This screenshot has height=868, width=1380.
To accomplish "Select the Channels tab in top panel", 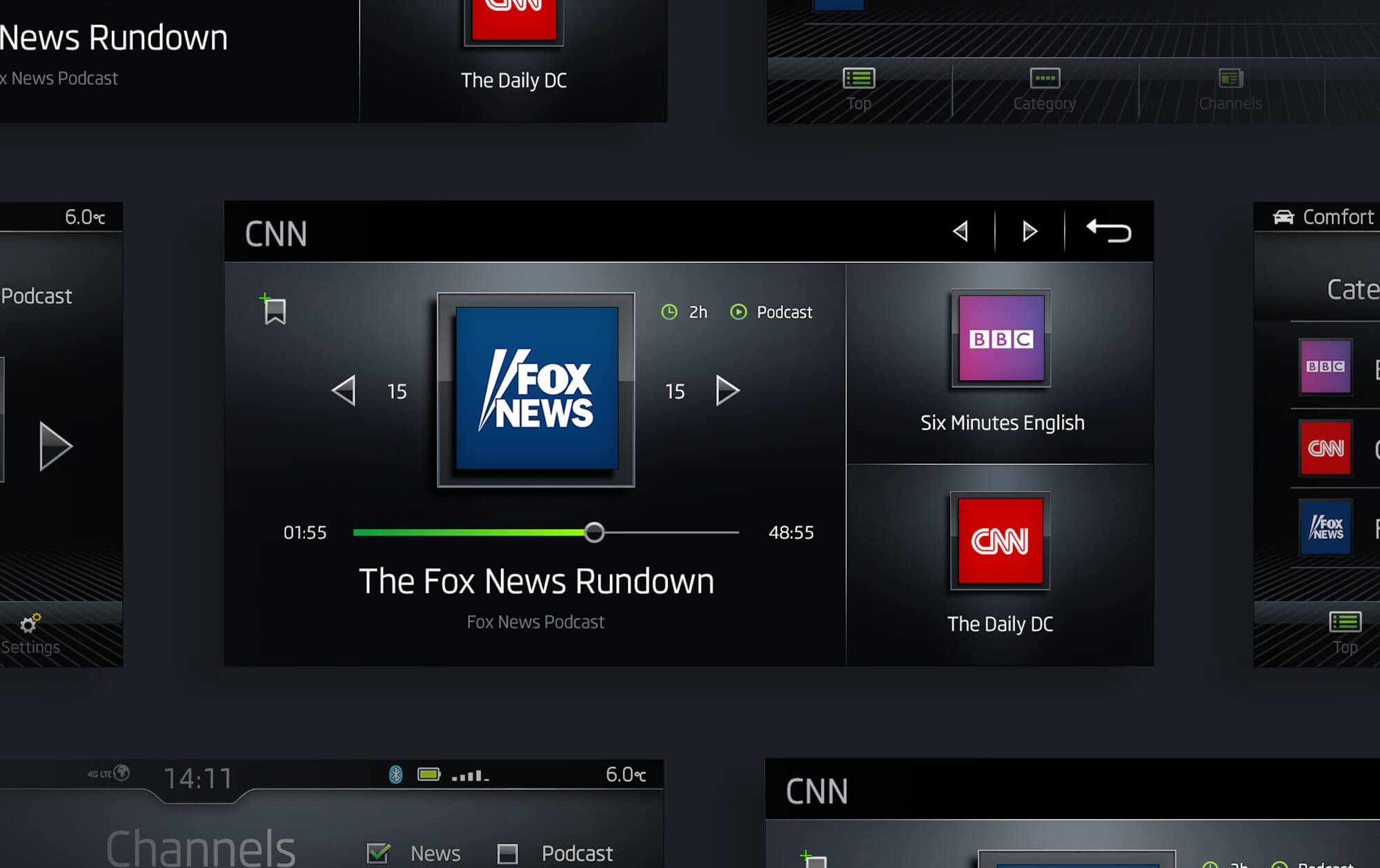I will pyautogui.click(x=1230, y=90).
